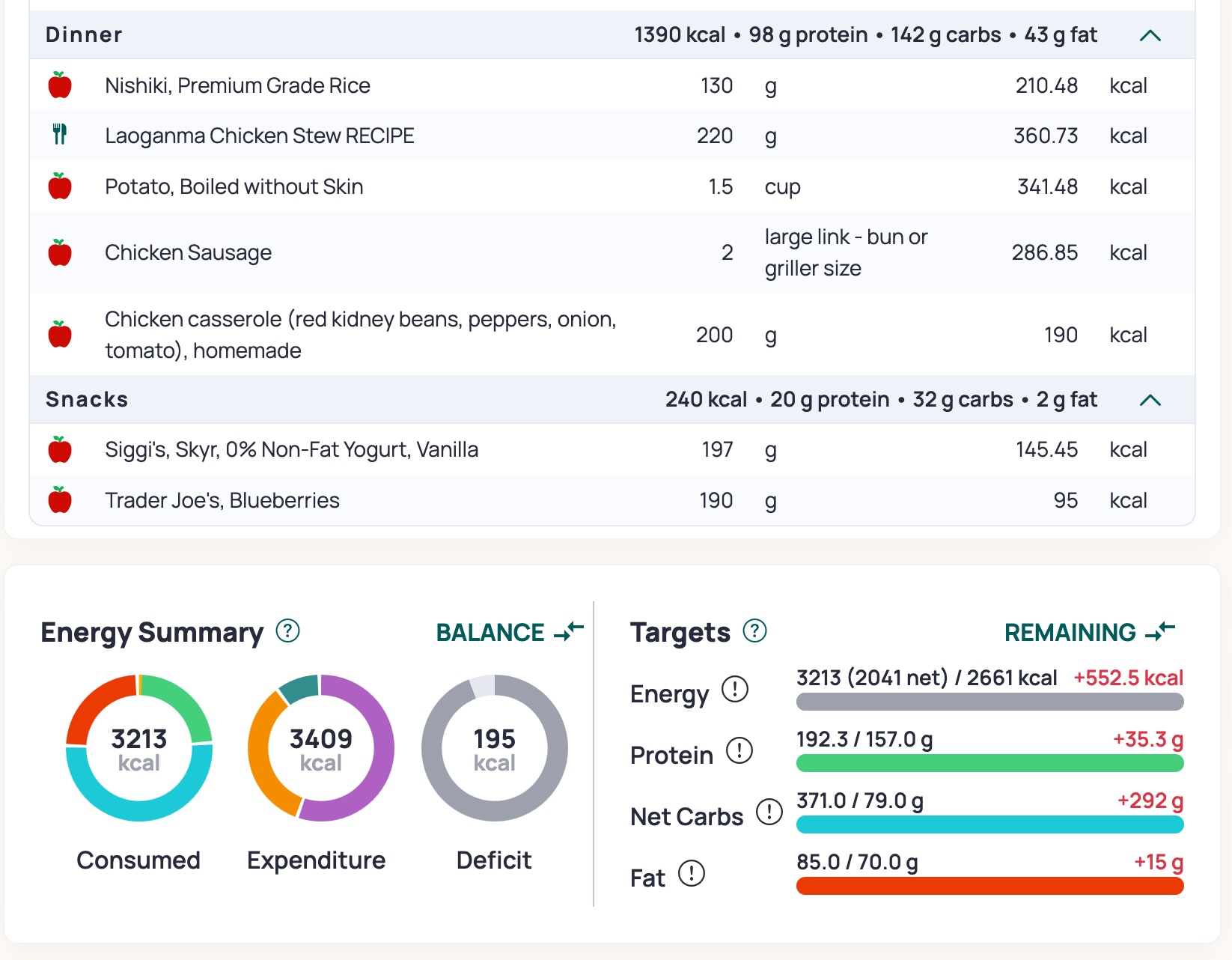Click the '85.0 / 70.0 g' fat text

[x=857, y=862]
